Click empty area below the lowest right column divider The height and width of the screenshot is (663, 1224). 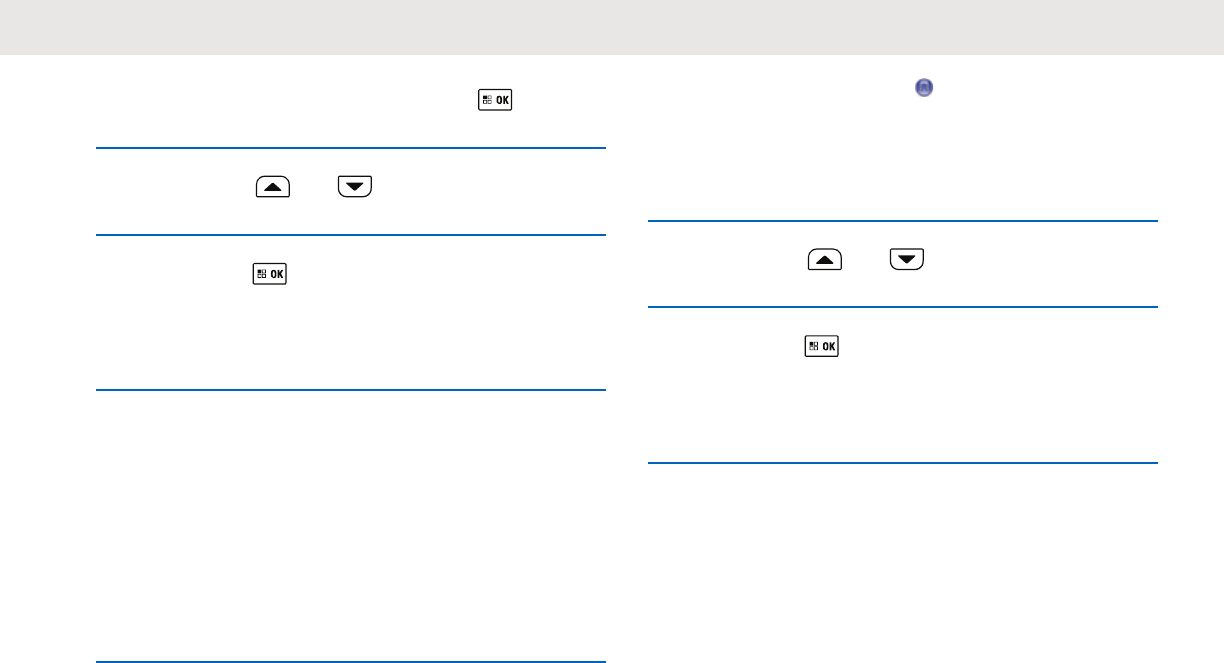point(902,560)
